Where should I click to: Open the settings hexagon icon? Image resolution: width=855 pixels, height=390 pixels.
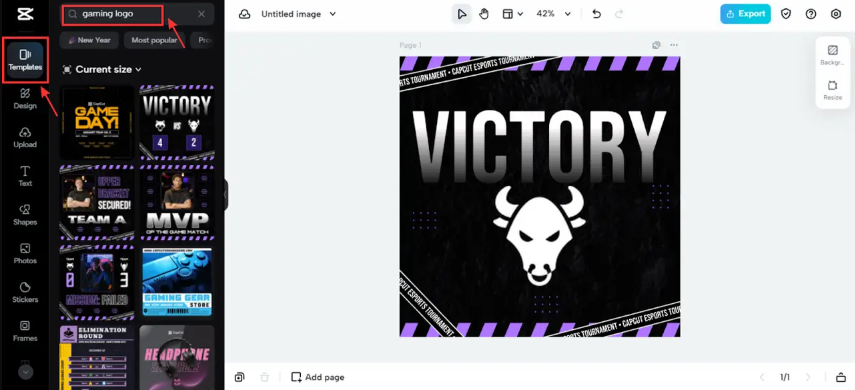[836, 14]
